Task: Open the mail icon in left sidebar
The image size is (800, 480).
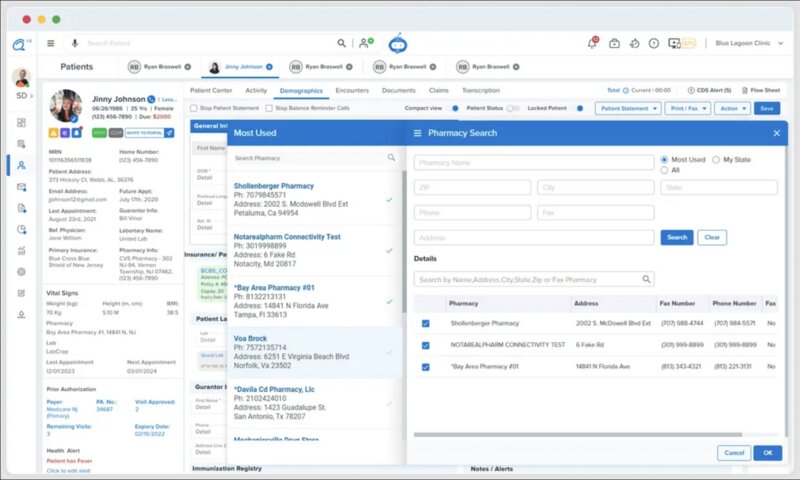Action: point(21,187)
